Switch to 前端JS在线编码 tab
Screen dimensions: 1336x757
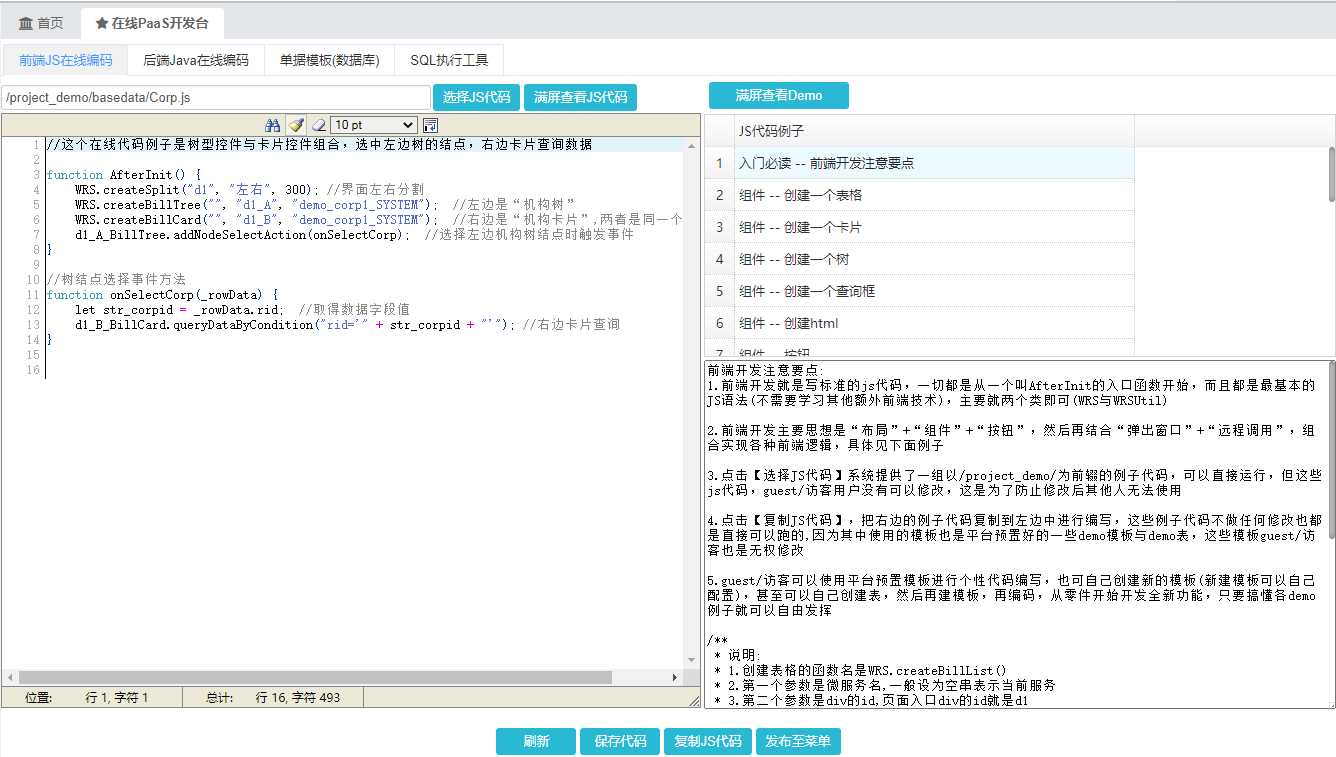tap(66, 60)
